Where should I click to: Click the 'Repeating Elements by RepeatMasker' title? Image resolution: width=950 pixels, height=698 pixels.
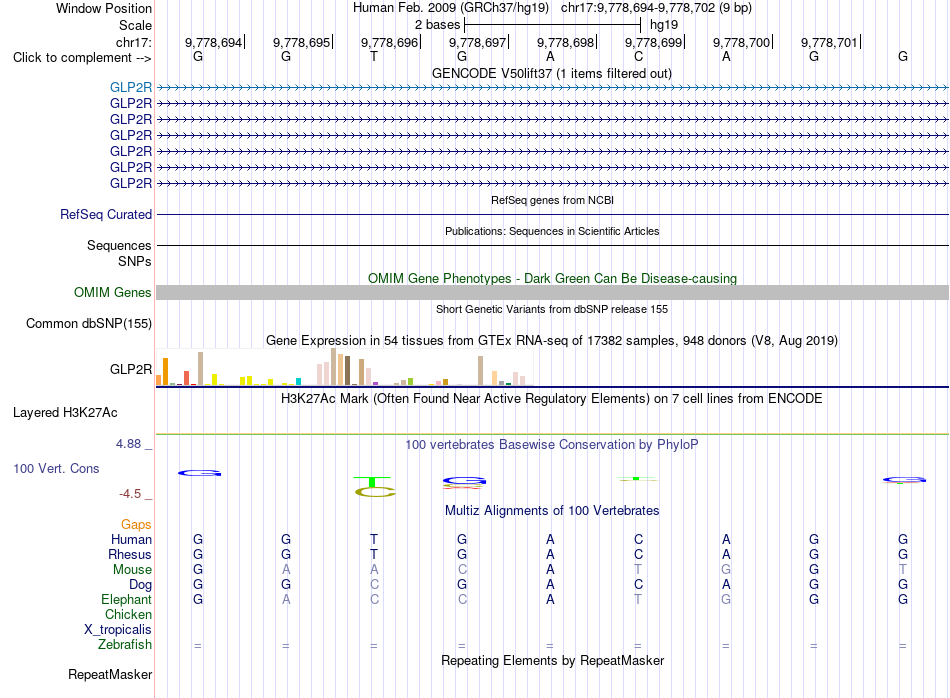tap(553, 660)
